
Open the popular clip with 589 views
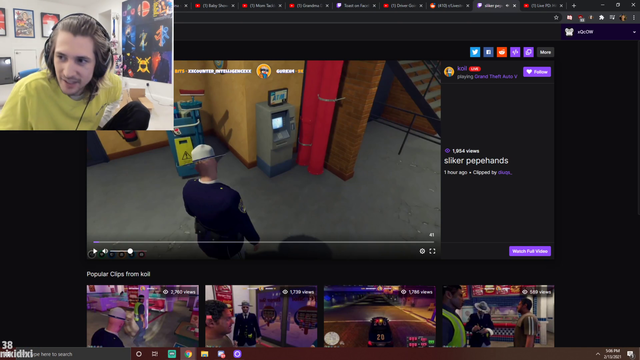[498, 316]
